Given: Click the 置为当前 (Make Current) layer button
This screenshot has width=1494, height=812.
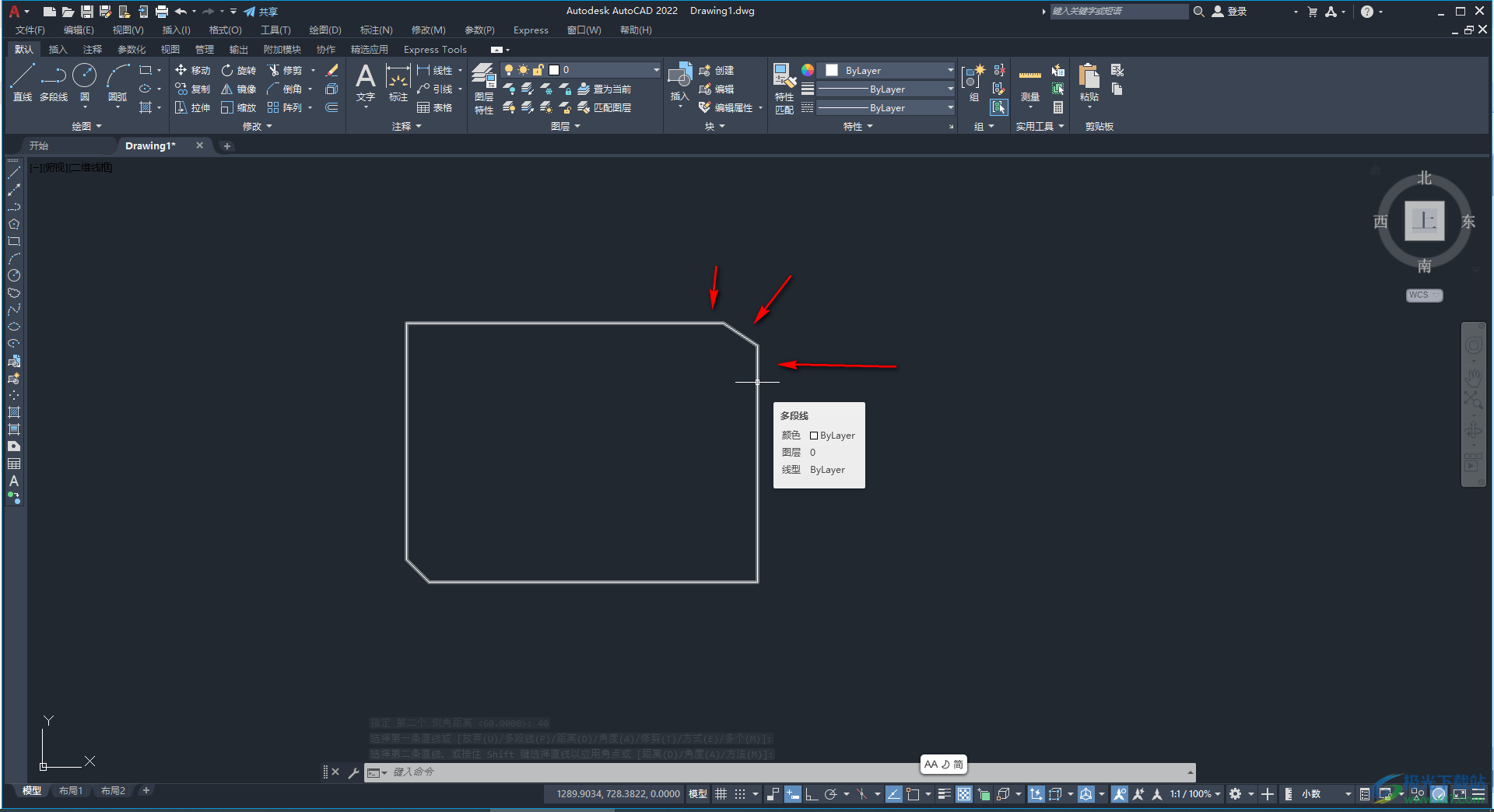Looking at the screenshot, I should (604, 89).
